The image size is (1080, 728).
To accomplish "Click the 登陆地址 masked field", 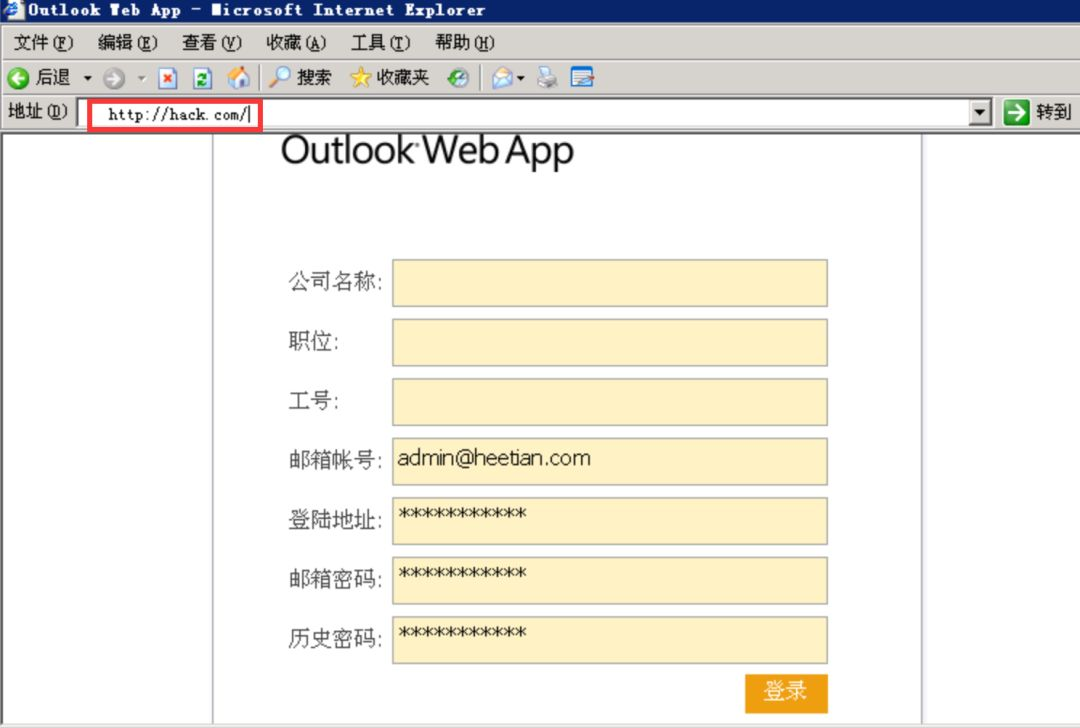I will (x=610, y=521).
